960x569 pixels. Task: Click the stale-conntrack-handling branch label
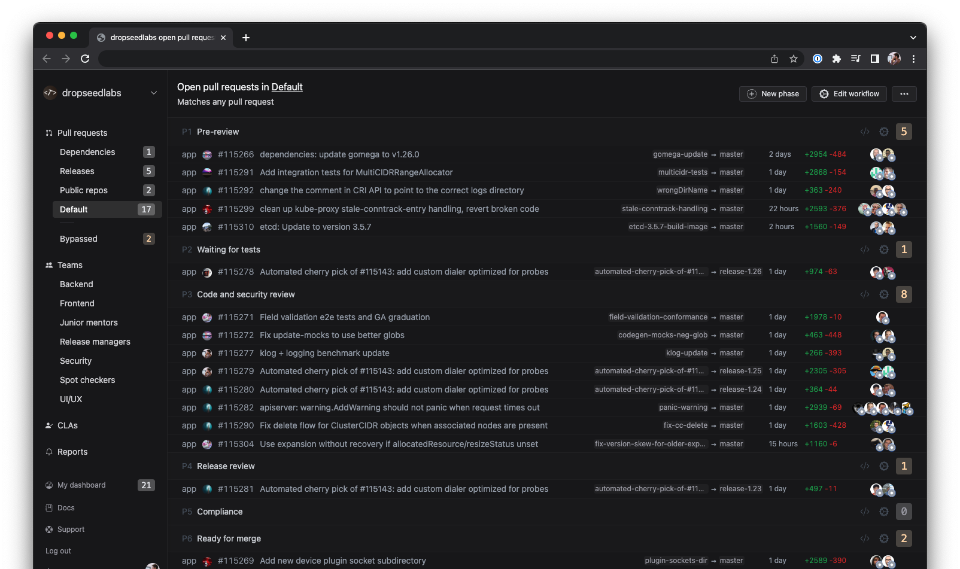[x=664, y=209]
